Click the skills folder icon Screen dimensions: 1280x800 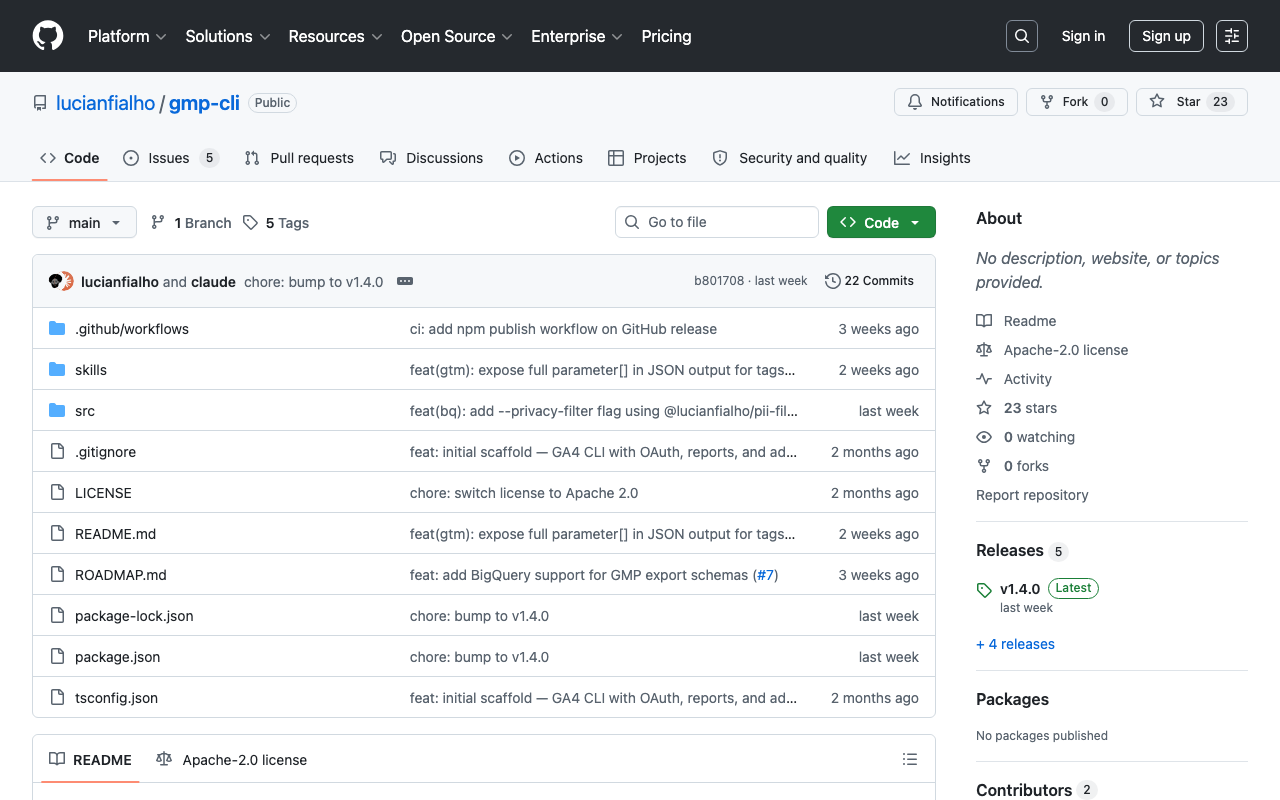click(x=57, y=370)
